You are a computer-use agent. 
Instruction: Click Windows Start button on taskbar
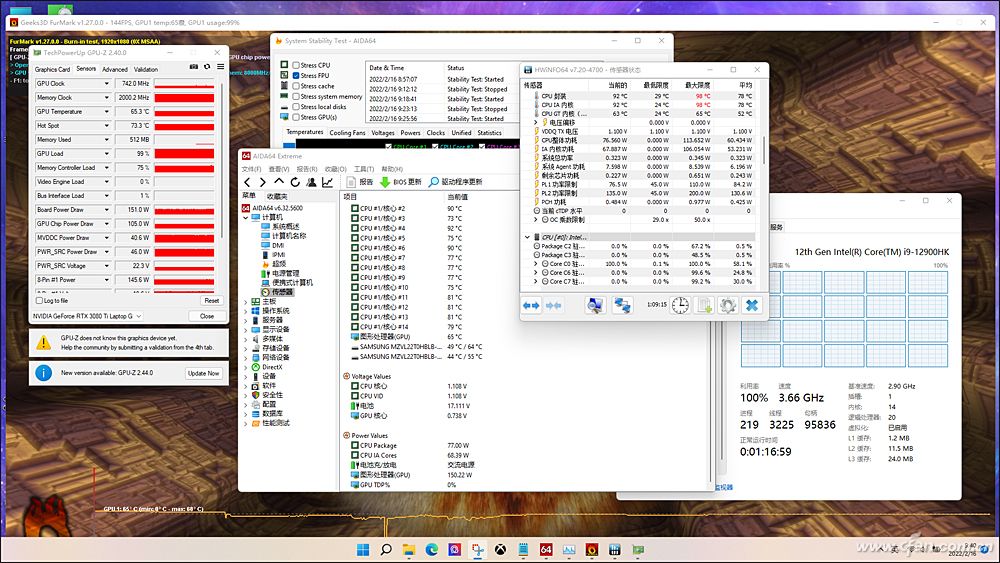(363, 550)
